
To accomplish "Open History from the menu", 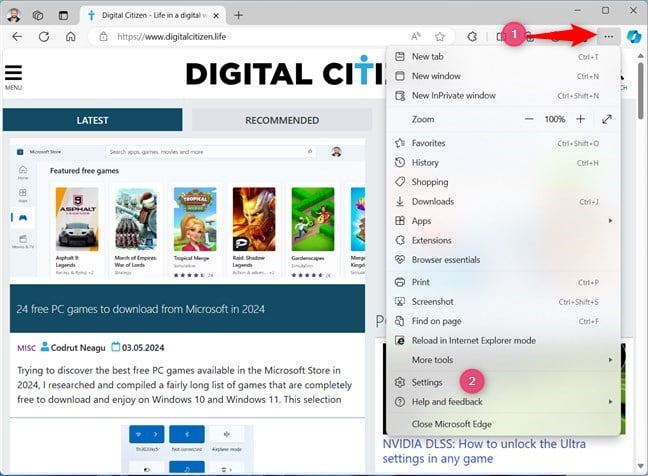I will [x=503, y=162].
